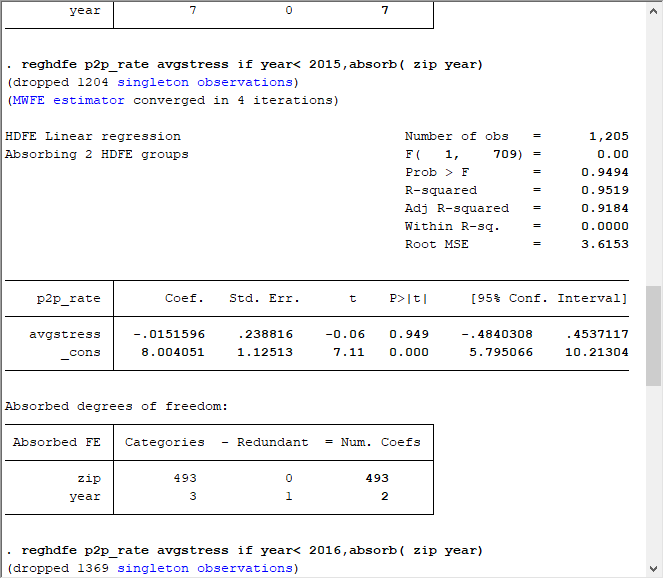Screen dimensions: 664x579
Task: Click the Within R-sq. value 0.0000
Action: click(x=605, y=226)
